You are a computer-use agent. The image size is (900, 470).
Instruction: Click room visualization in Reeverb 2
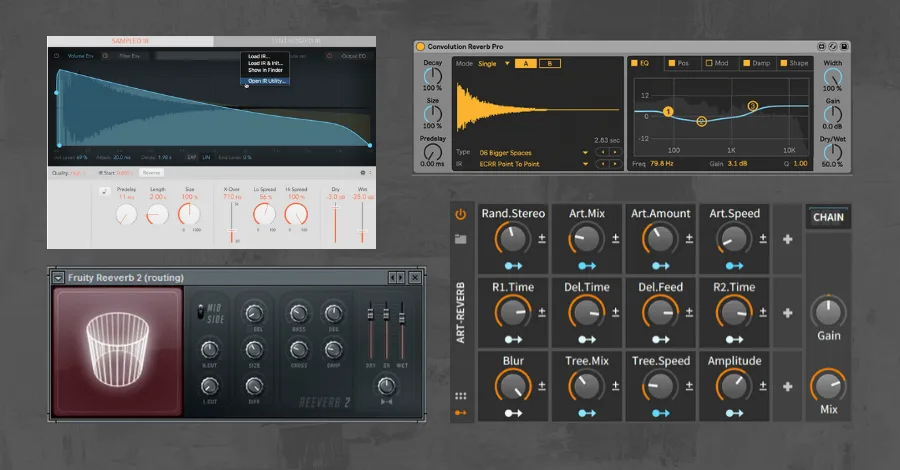[x=118, y=352]
